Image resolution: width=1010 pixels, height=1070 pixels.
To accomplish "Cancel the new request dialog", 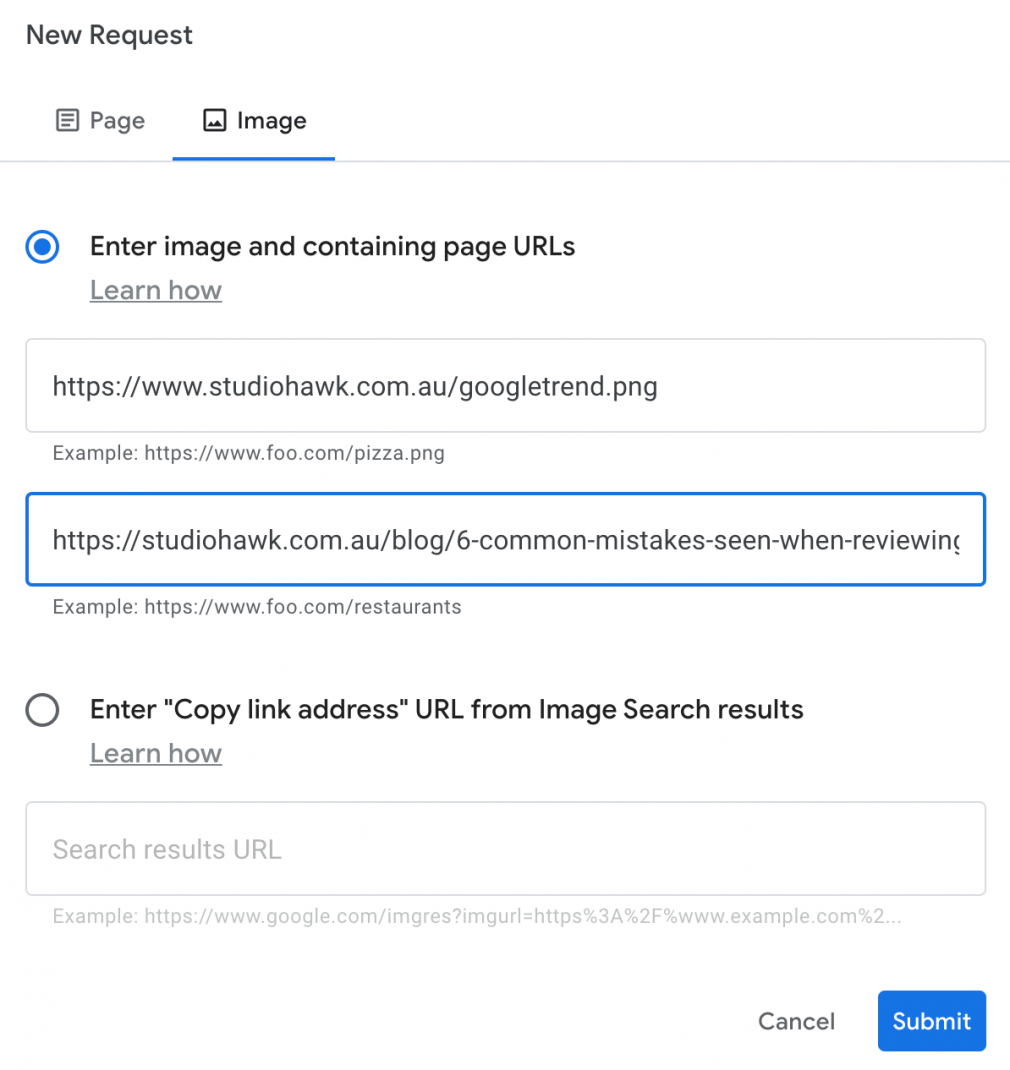I will tap(796, 1021).
